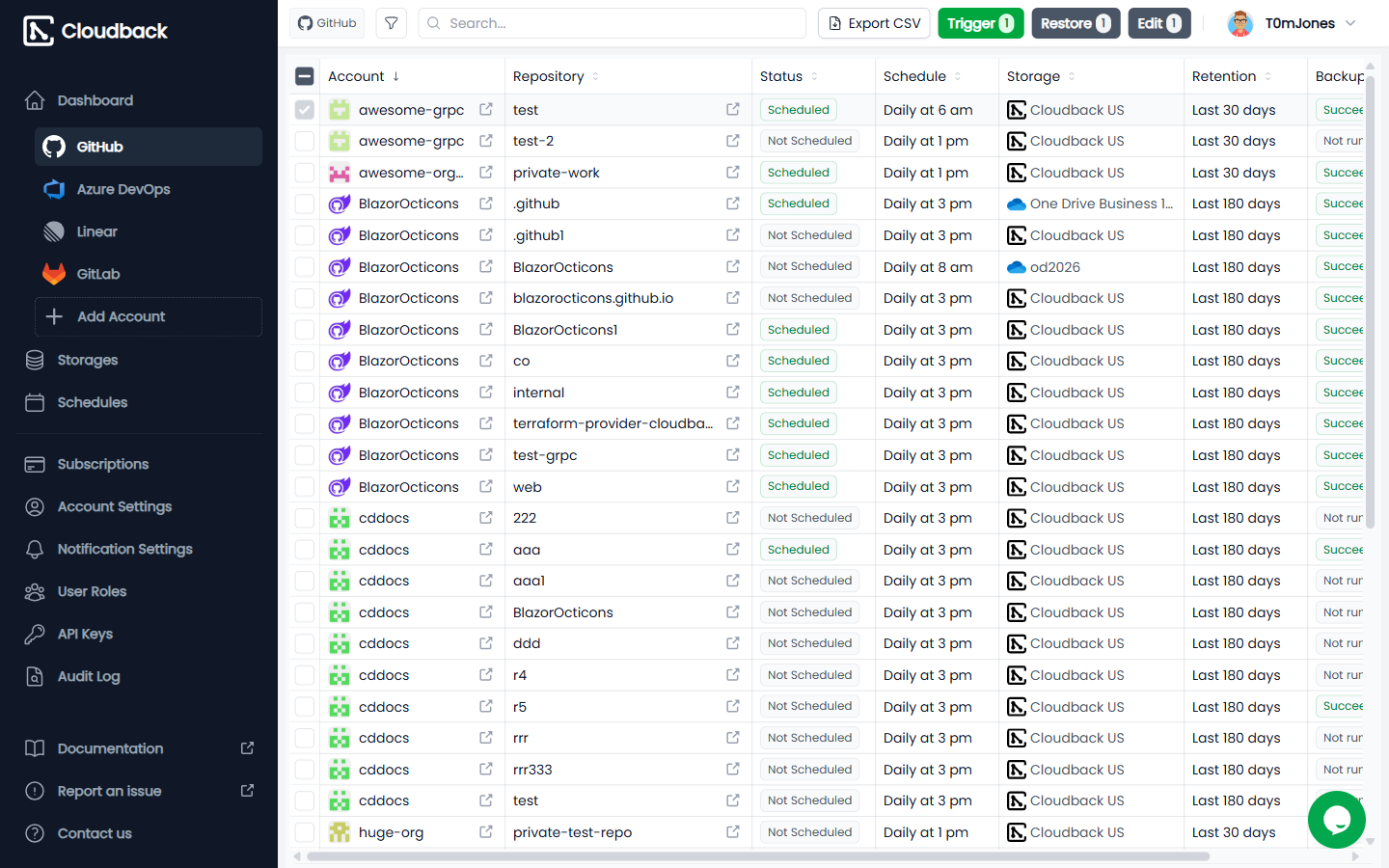The height and width of the screenshot is (868, 1389).
Task: Open Storages in the sidebar
Action: pos(139,360)
